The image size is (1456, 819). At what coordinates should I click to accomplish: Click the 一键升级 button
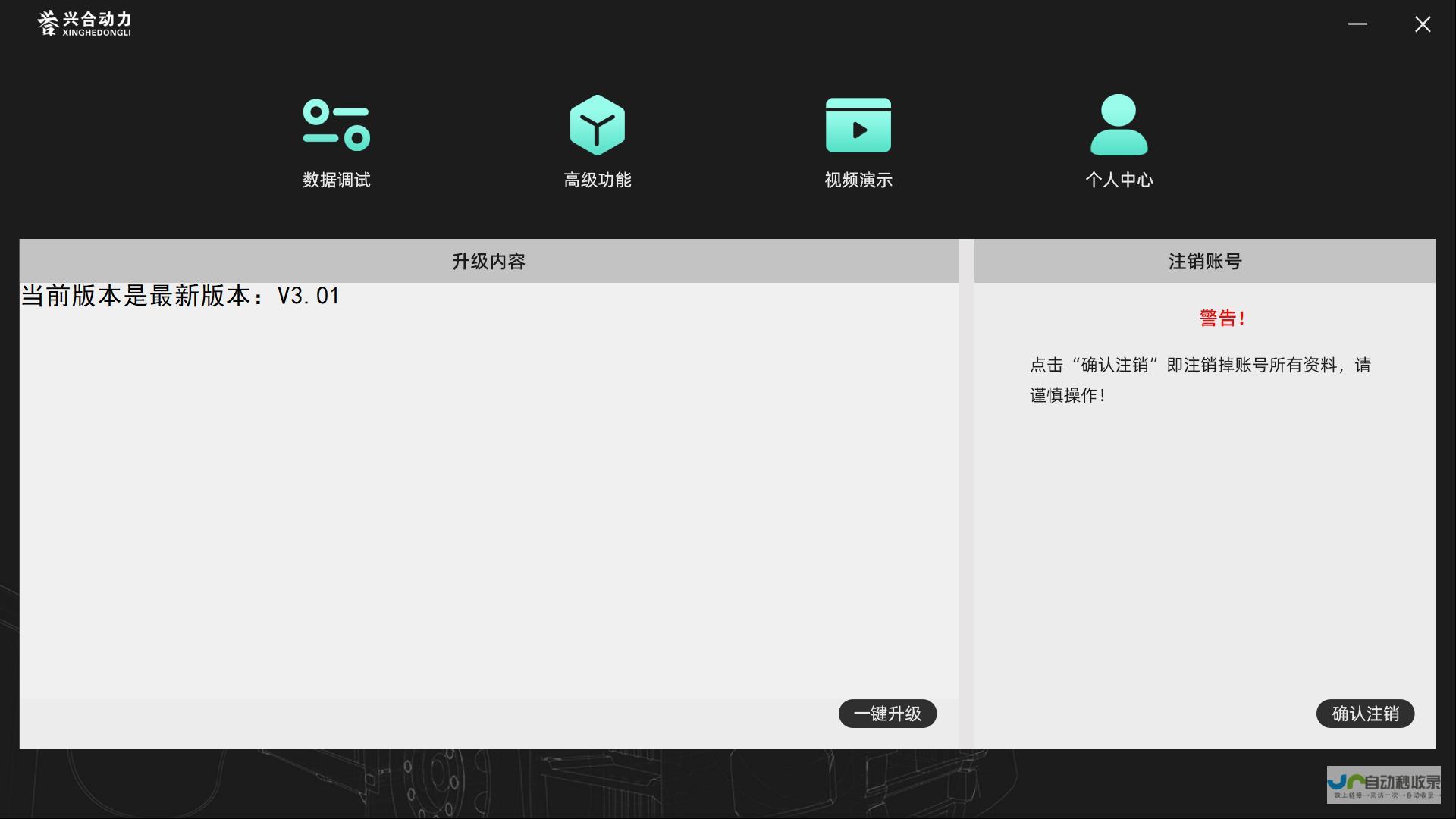coord(887,714)
